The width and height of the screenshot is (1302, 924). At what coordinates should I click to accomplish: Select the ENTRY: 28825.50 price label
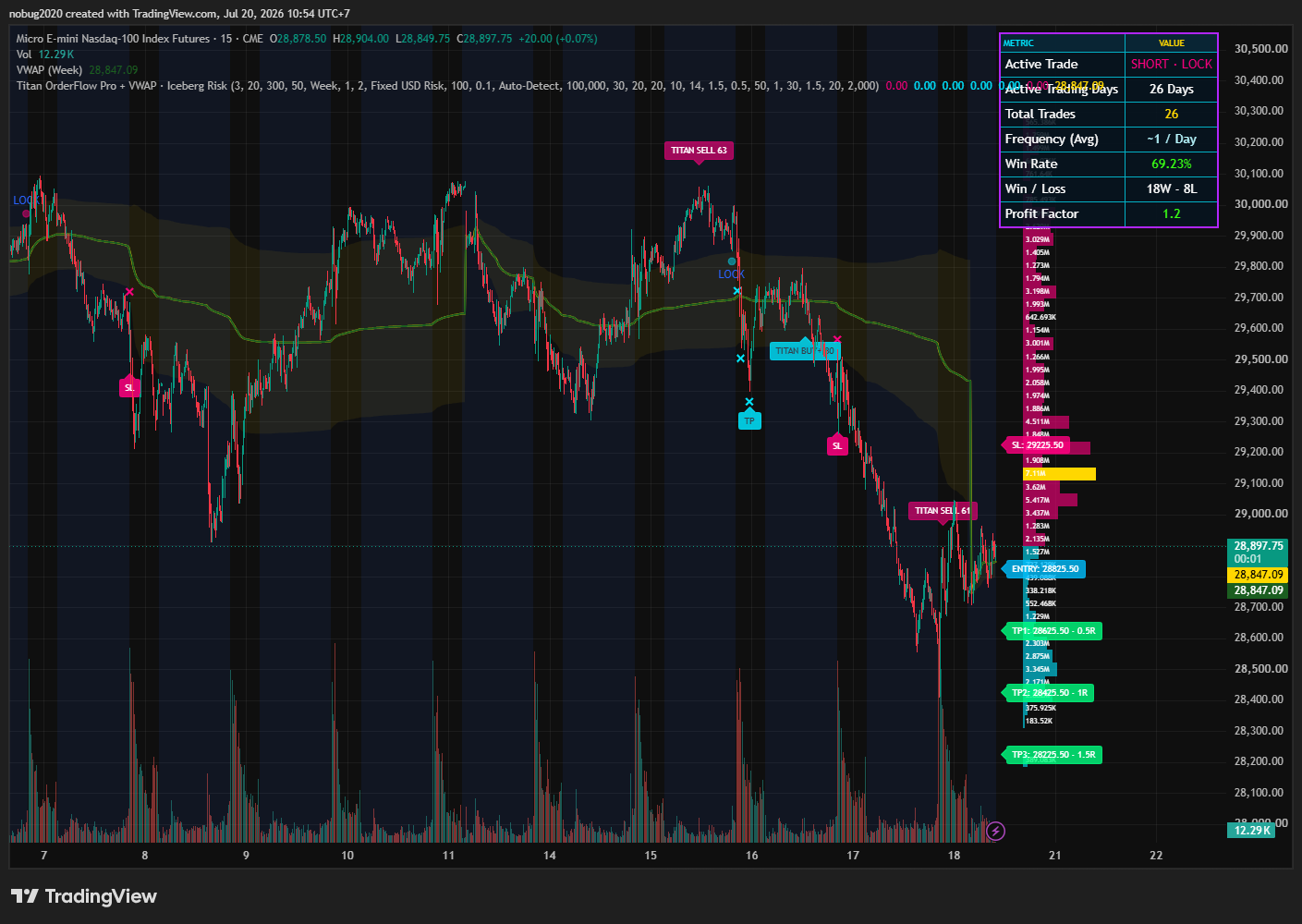coord(1044,569)
